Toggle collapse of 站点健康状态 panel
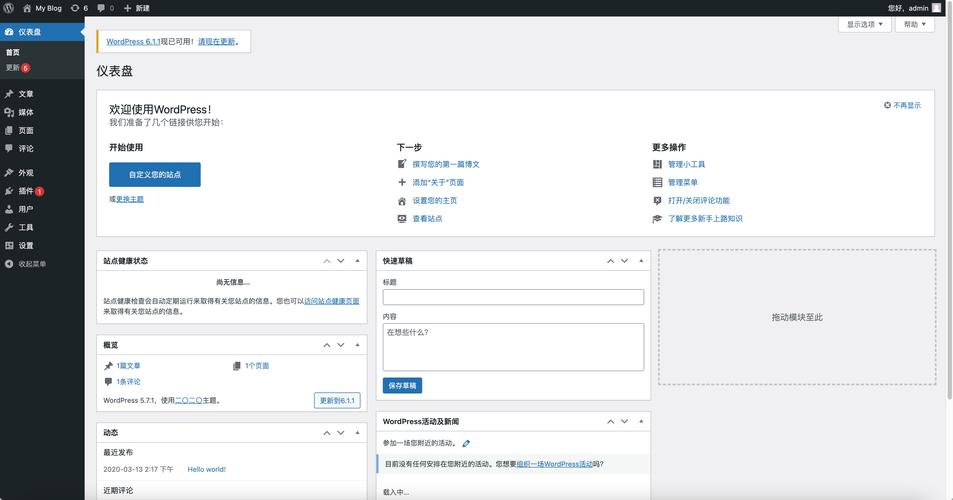Viewport: 953px width, 500px height. (357, 261)
